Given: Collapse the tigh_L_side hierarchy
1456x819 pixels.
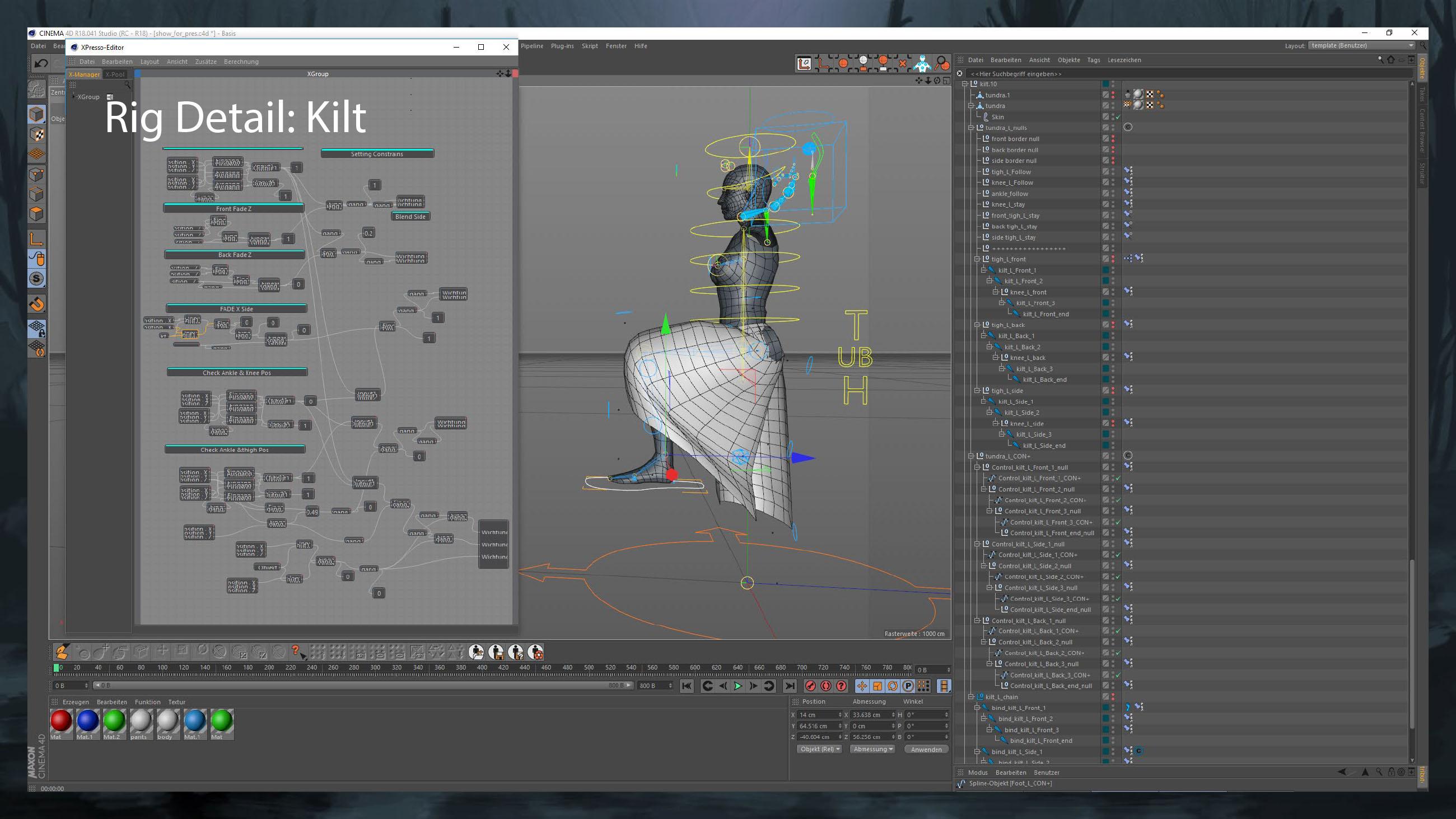Looking at the screenshot, I should (977, 391).
